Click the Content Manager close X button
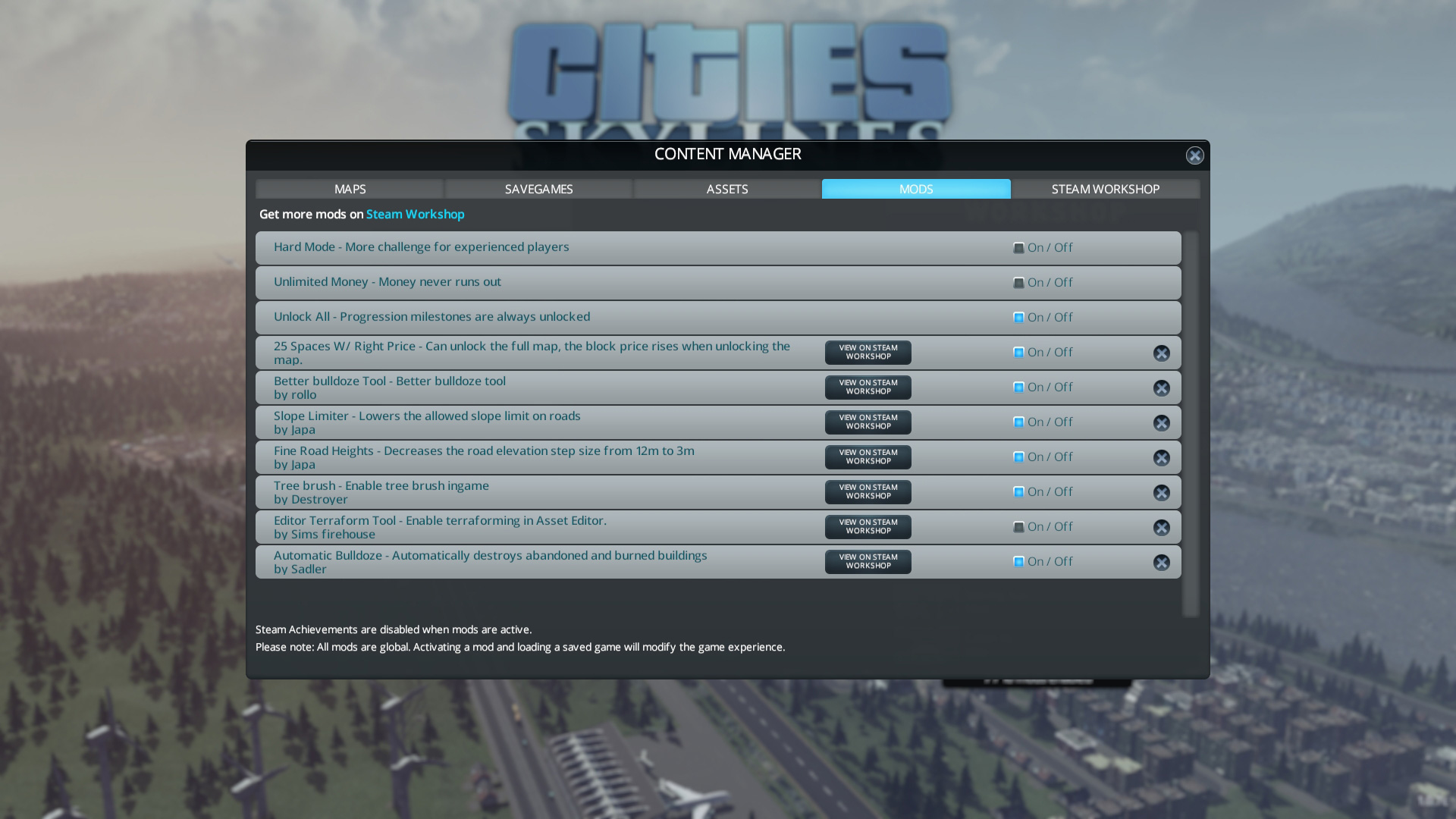The width and height of the screenshot is (1456, 819). click(x=1195, y=155)
